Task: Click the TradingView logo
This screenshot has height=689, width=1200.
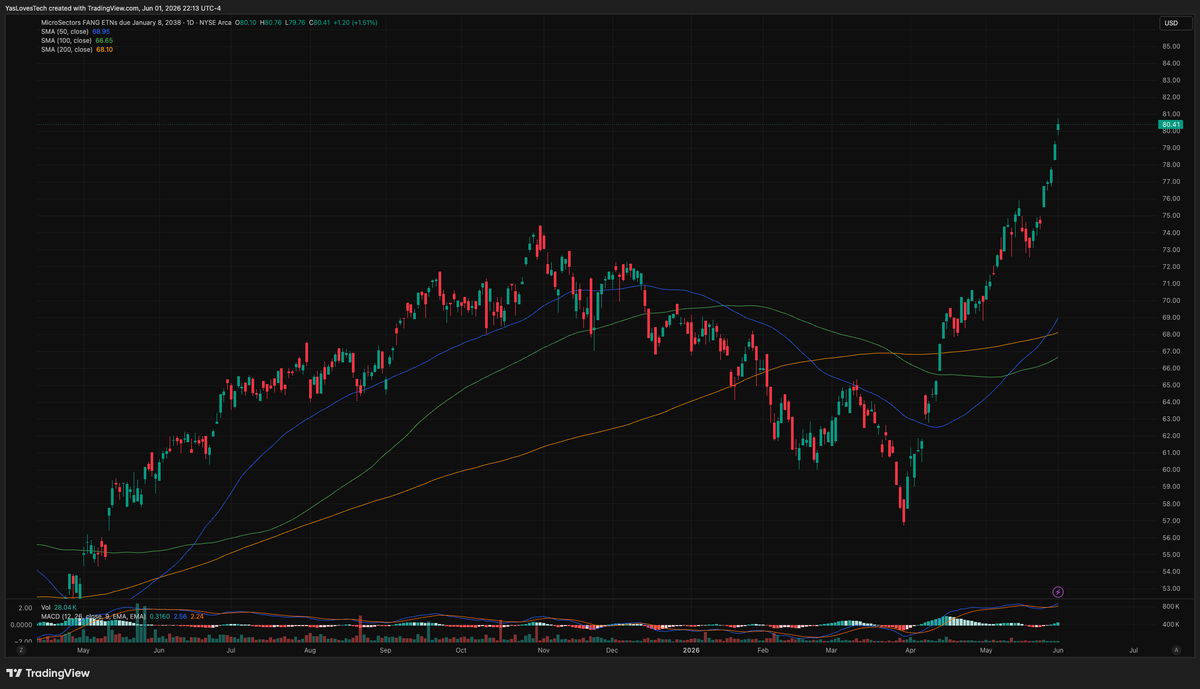Action: (48, 673)
